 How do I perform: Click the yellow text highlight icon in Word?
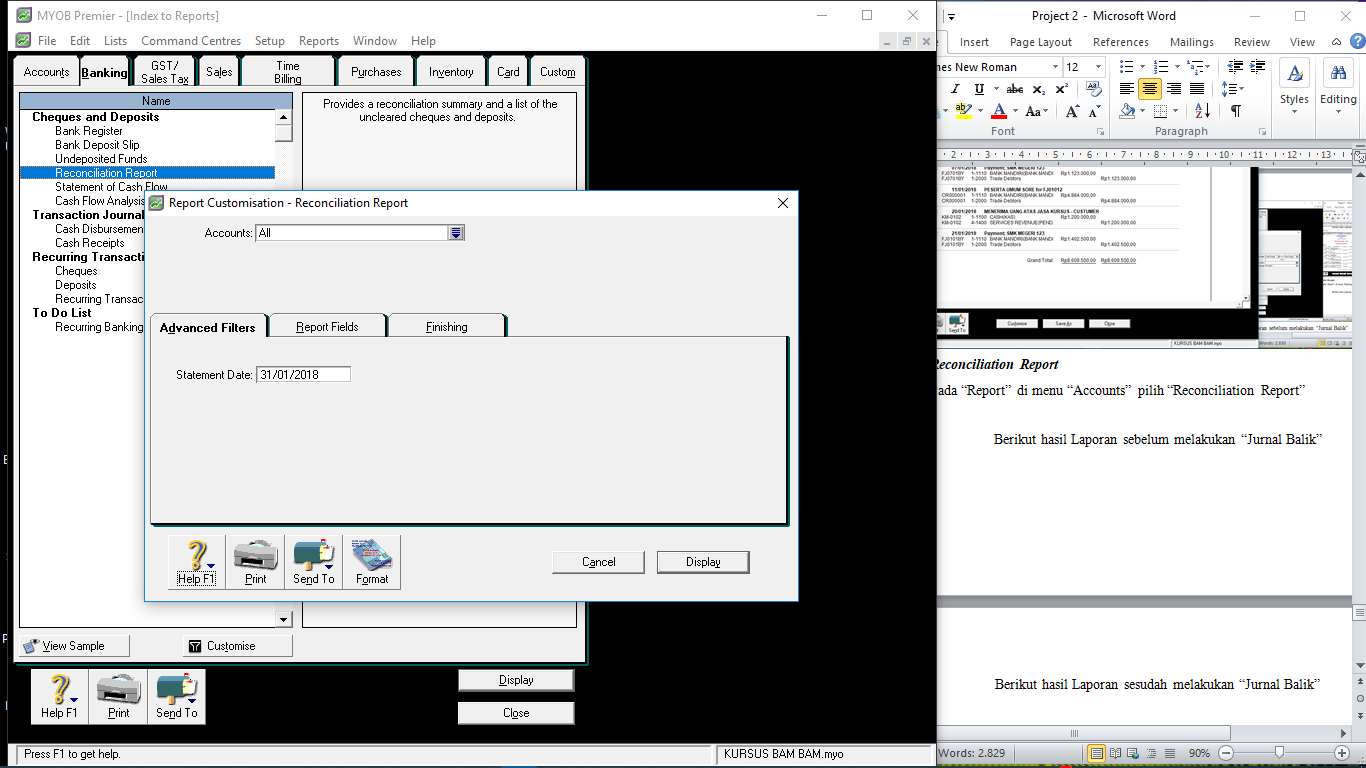(x=962, y=111)
